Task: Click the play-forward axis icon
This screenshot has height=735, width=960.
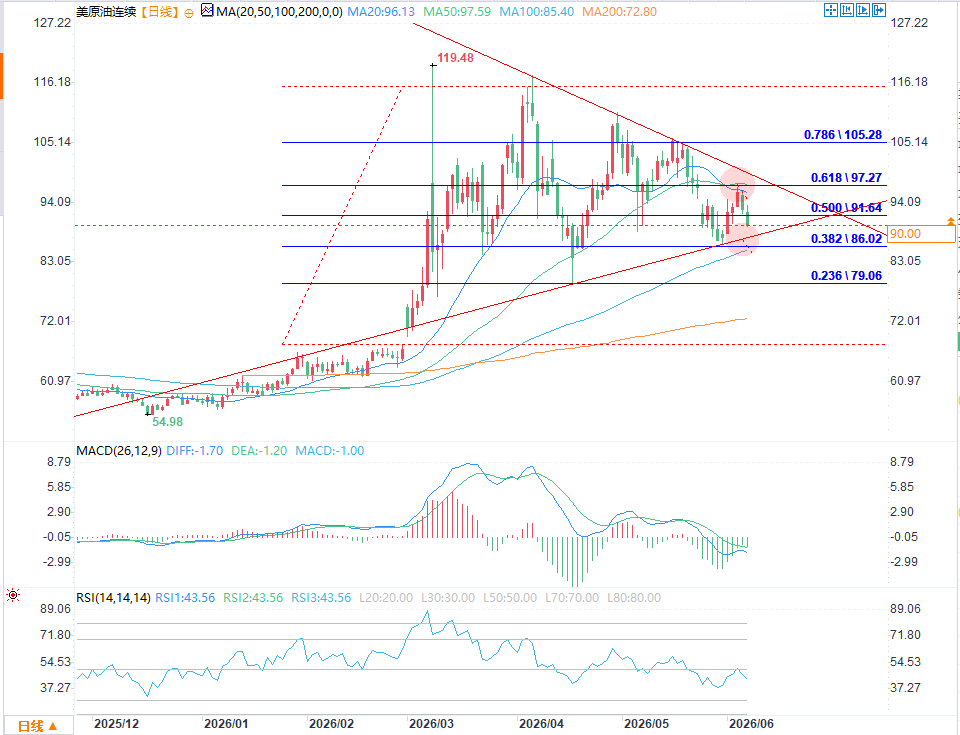Action: 863,10
